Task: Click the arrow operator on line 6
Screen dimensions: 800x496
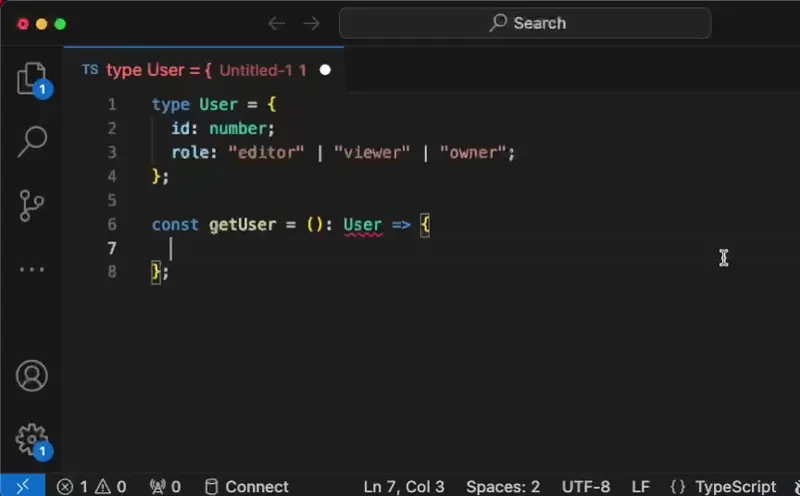Action: pos(401,225)
